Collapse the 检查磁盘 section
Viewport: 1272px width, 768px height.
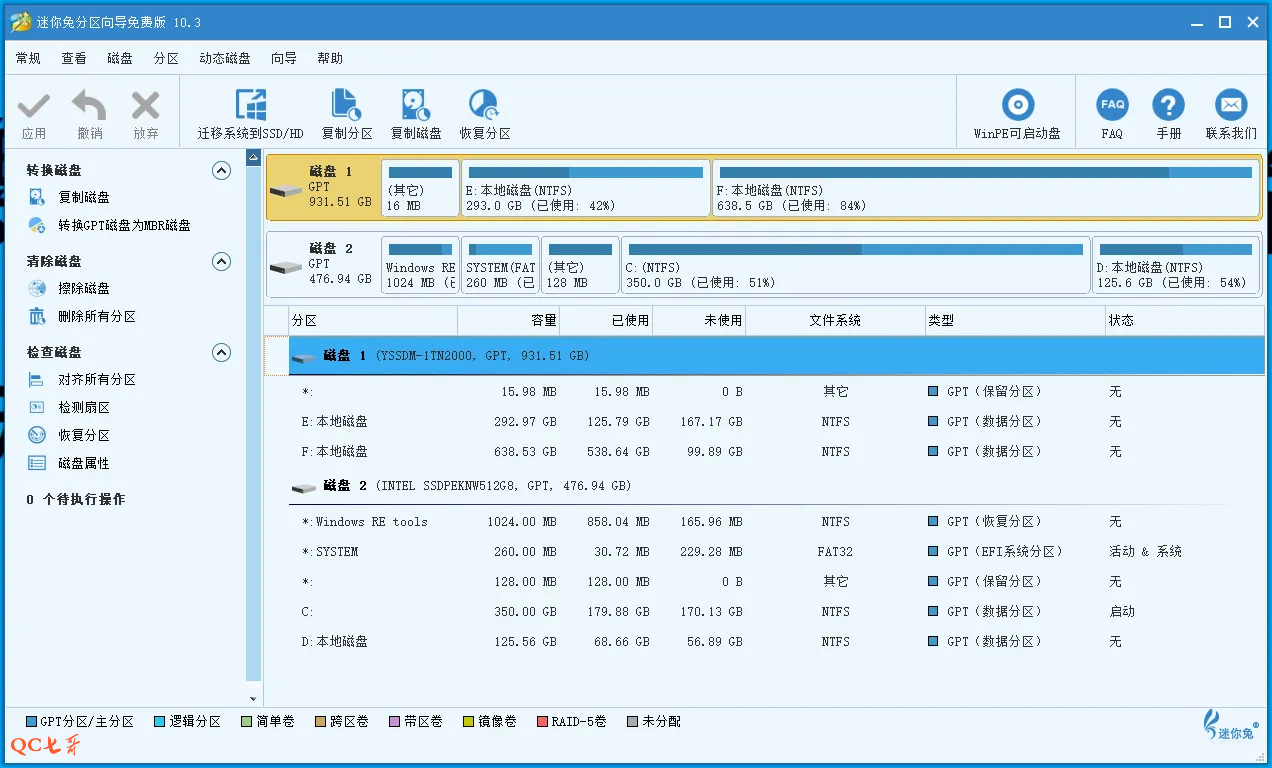point(222,353)
